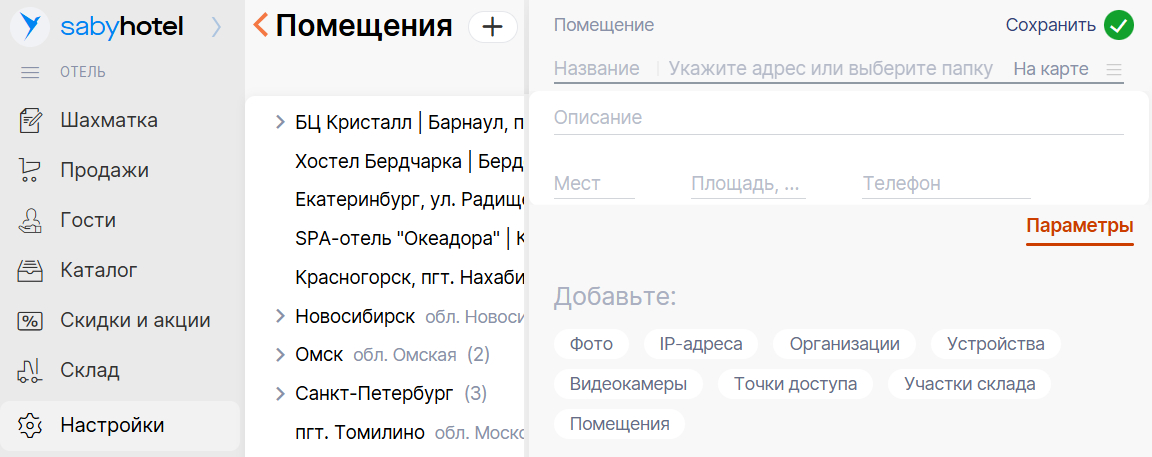Open Настройки gear icon

[31, 425]
